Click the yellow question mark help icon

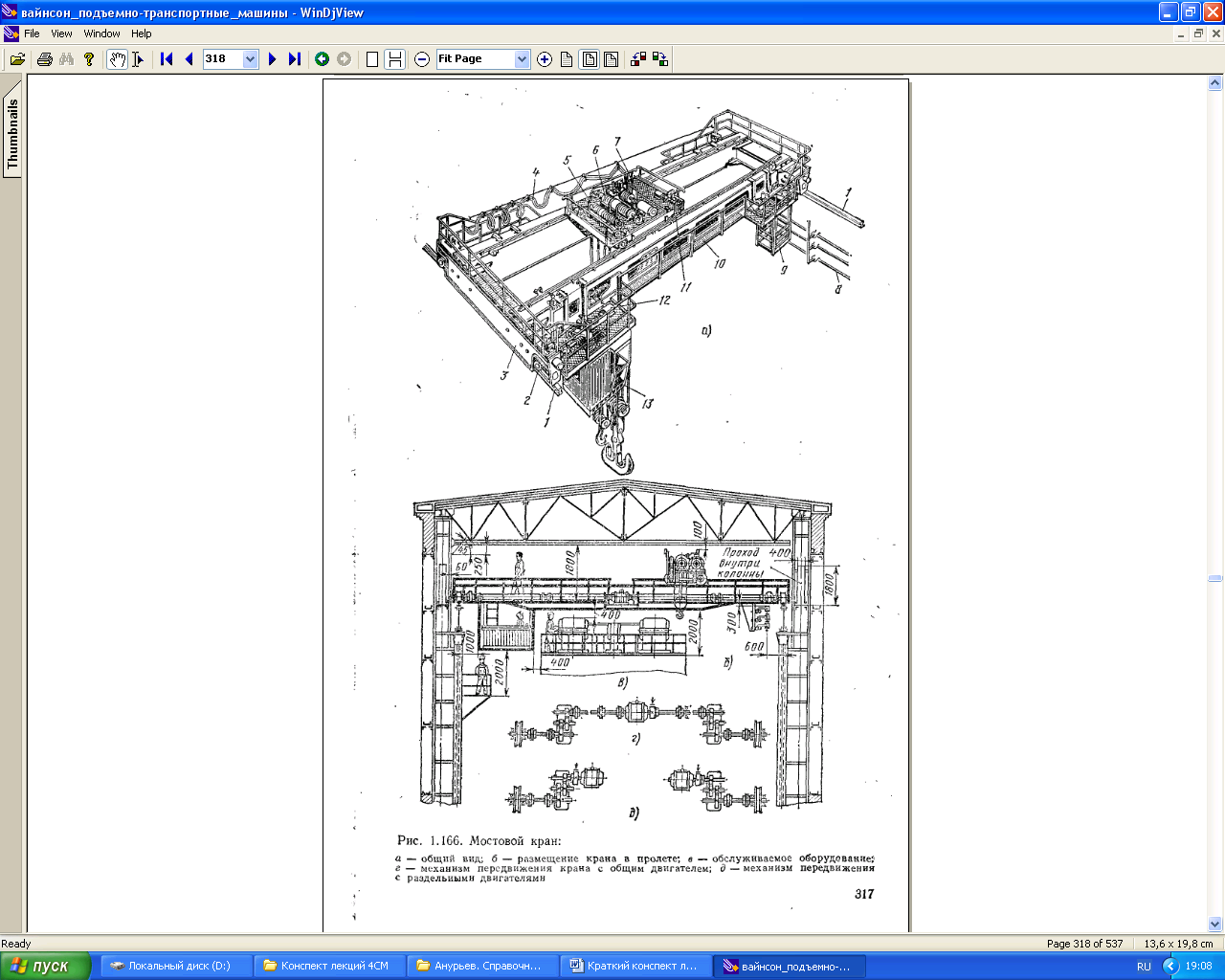click(x=89, y=59)
